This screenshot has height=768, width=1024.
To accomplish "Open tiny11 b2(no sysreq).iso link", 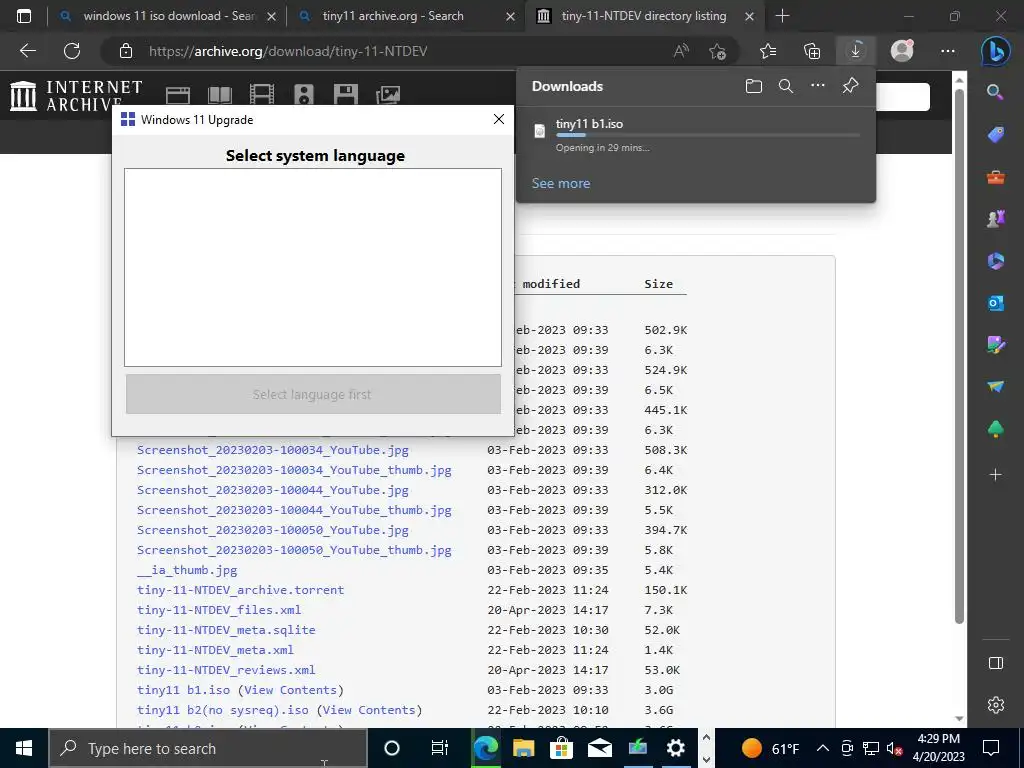I will pos(223,710).
